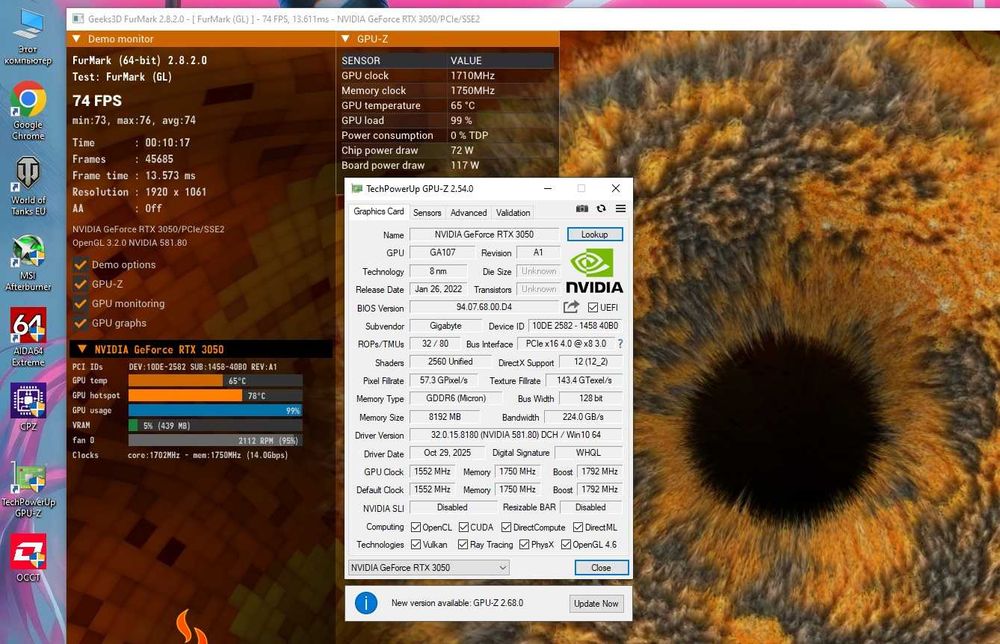Open the Этот компьютер desktop icon
Viewport: 1000px width, 644px height.
tap(28, 36)
